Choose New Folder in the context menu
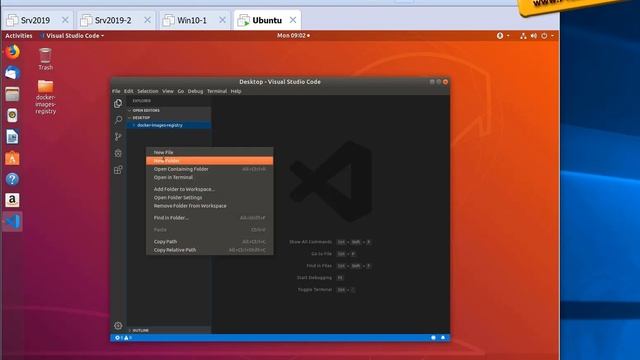The image size is (640, 360). point(209,161)
